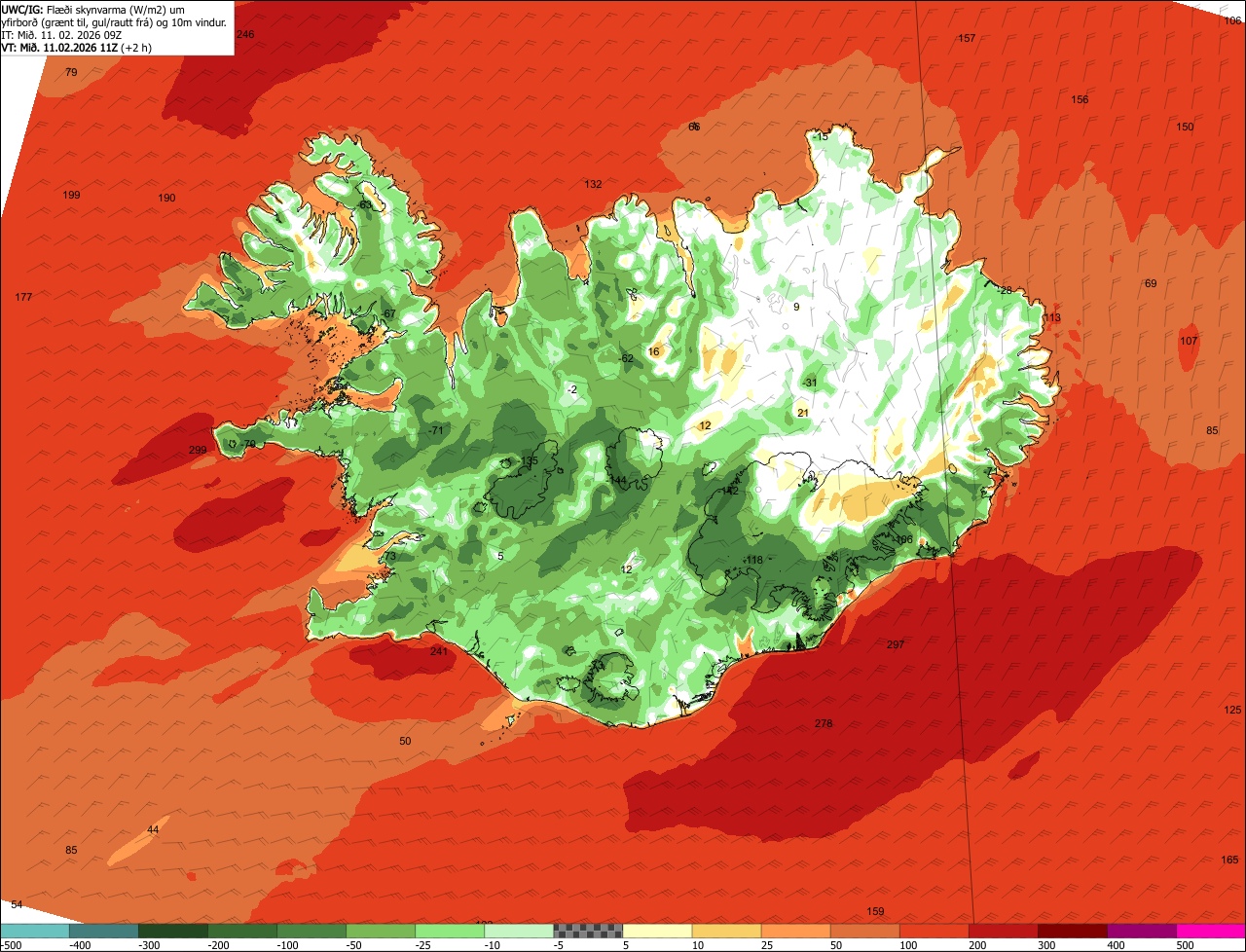
Task: Click the flux value 159 near the legend
Action: coord(875,911)
